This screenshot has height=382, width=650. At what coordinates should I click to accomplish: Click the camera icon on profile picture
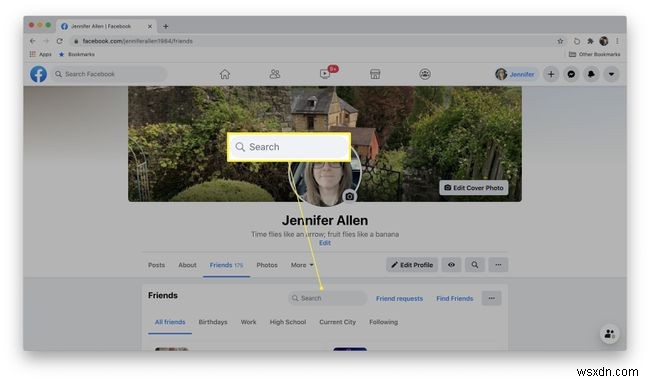pyautogui.click(x=349, y=196)
